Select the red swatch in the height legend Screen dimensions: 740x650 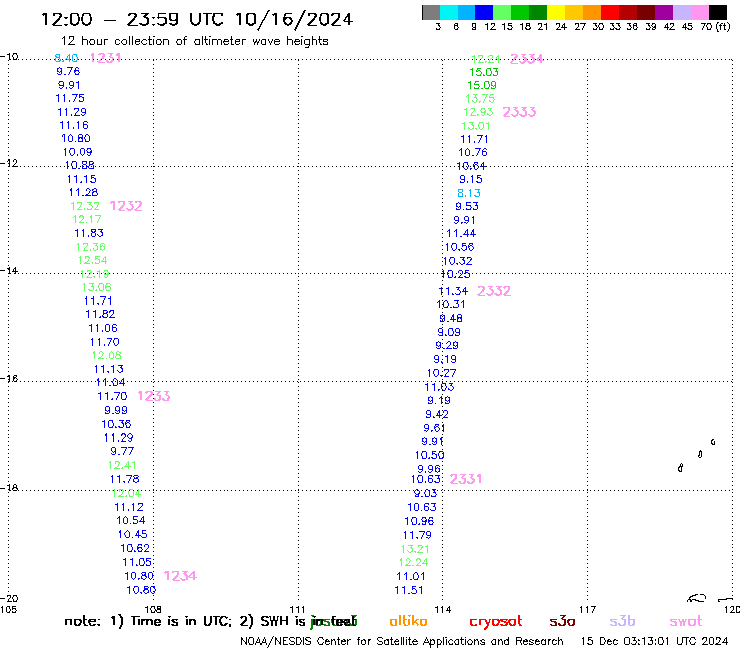(x=610, y=12)
